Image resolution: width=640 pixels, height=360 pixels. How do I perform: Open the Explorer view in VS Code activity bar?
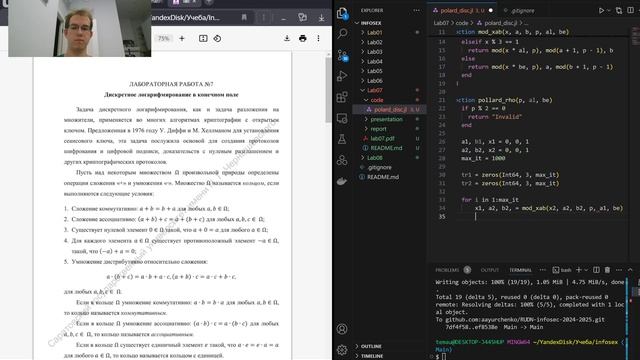point(342,13)
